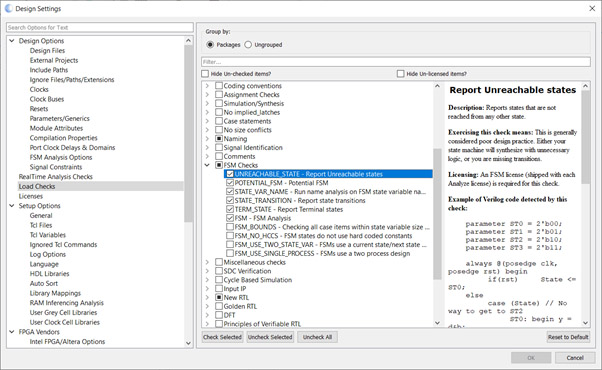
Task: Uncheck UNREACHABLE_STATE check
Action: point(230,174)
